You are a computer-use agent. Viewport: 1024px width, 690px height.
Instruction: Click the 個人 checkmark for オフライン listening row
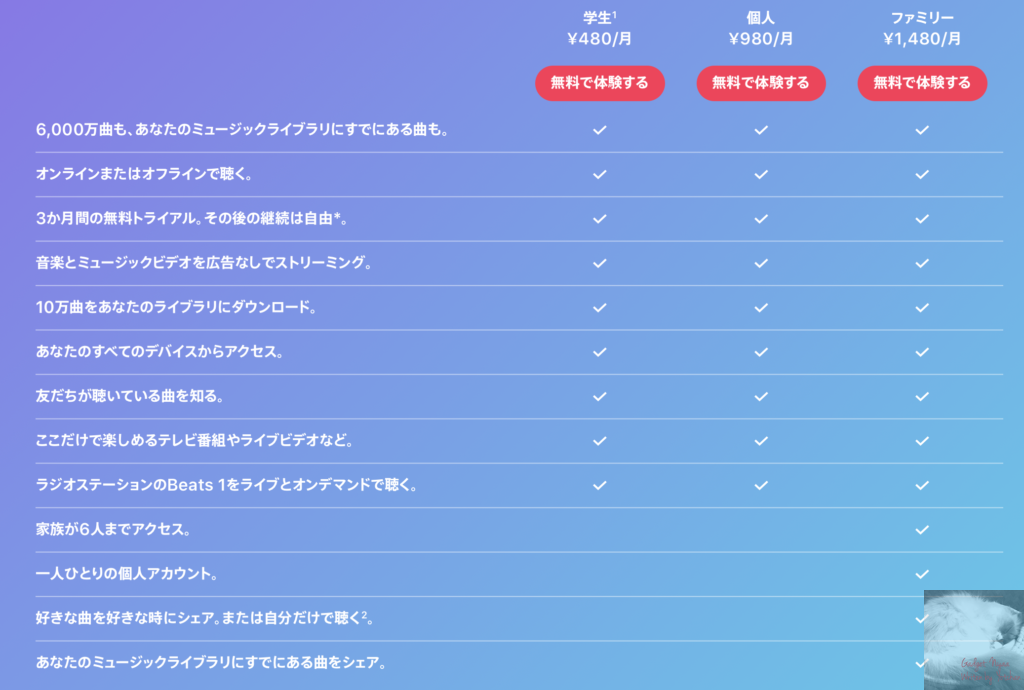[761, 174]
